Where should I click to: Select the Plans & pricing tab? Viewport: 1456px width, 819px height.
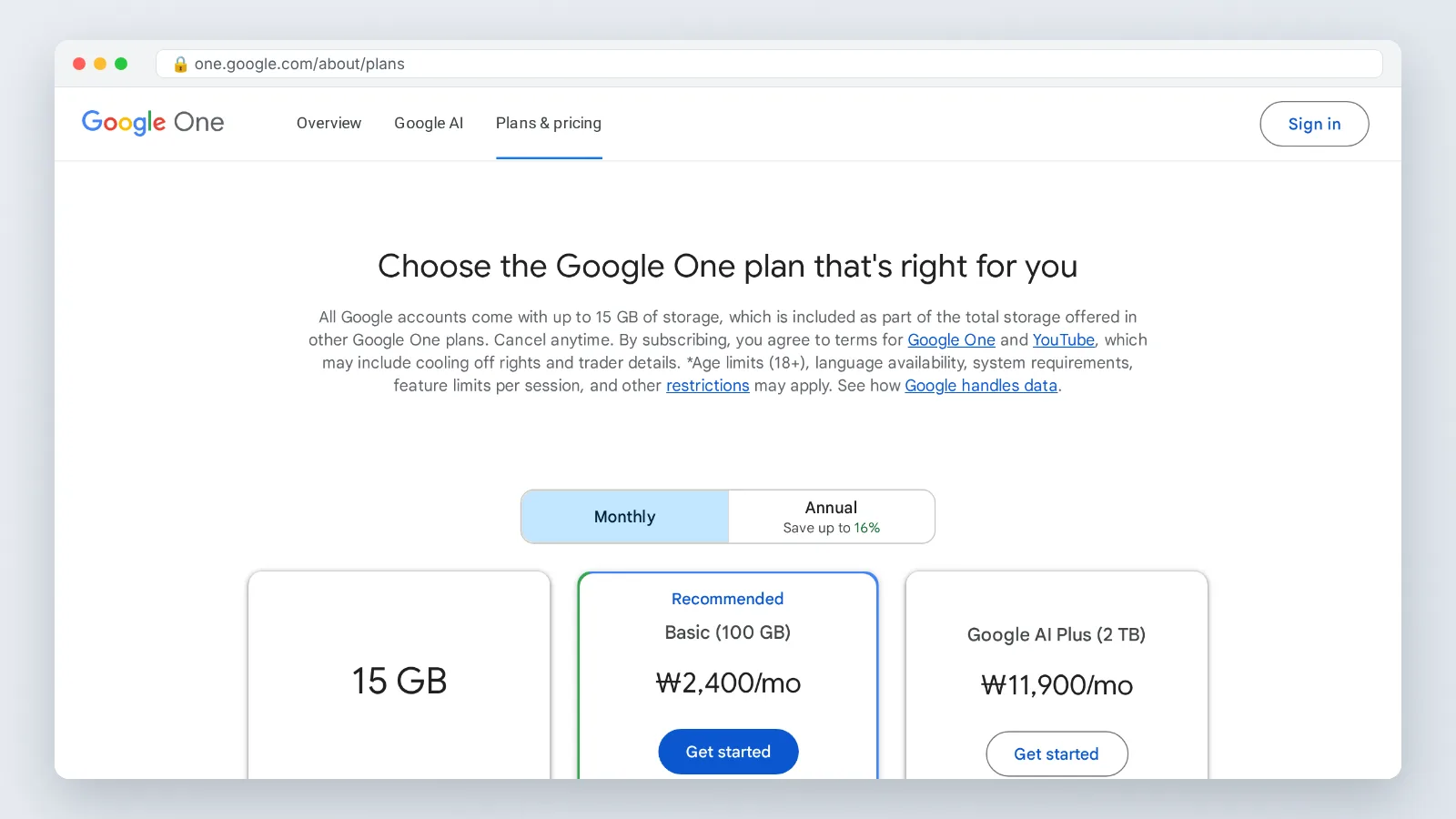tap(549, 123)
